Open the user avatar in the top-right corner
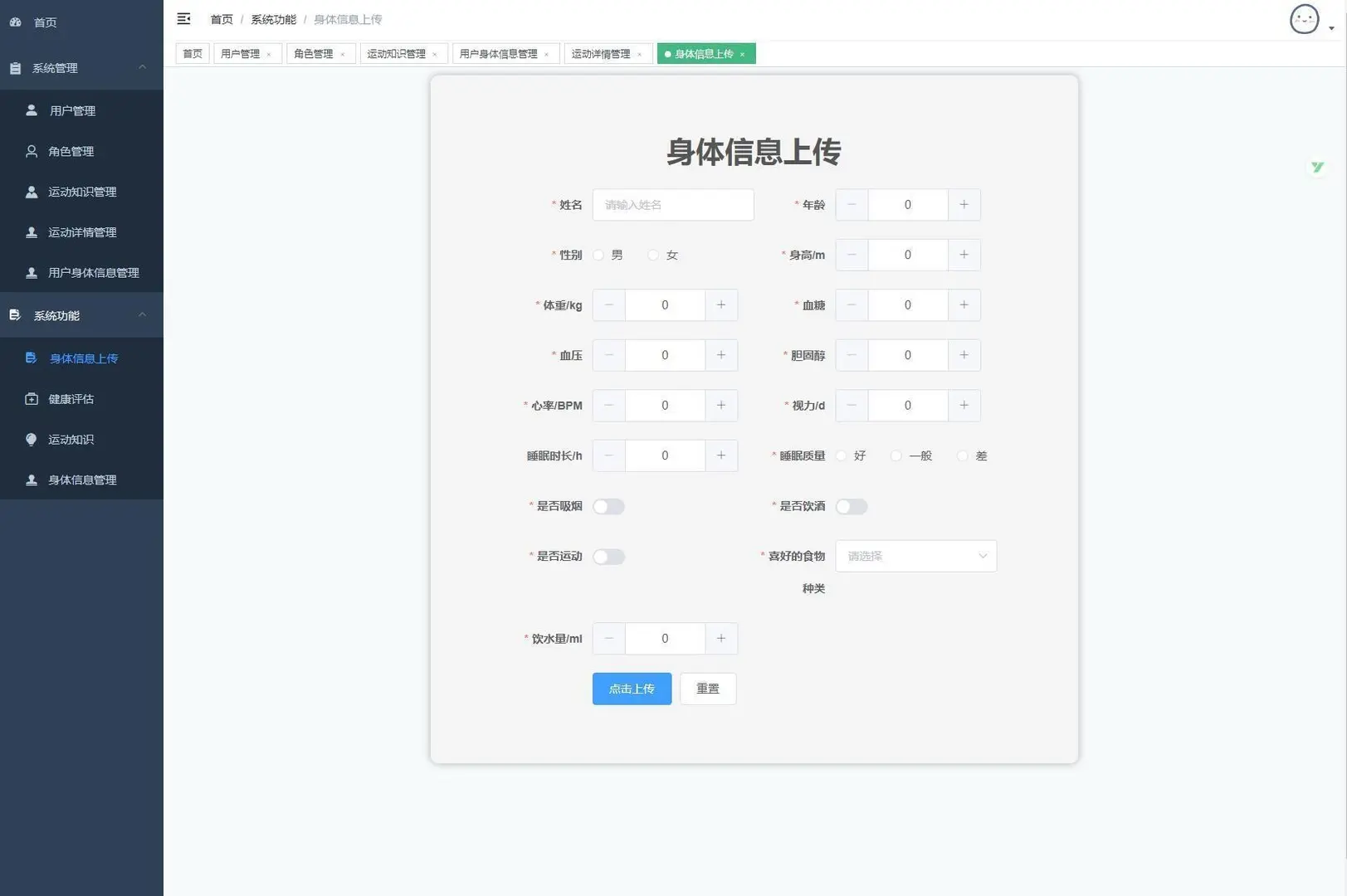The image size is (1347, 896). 1303,18
